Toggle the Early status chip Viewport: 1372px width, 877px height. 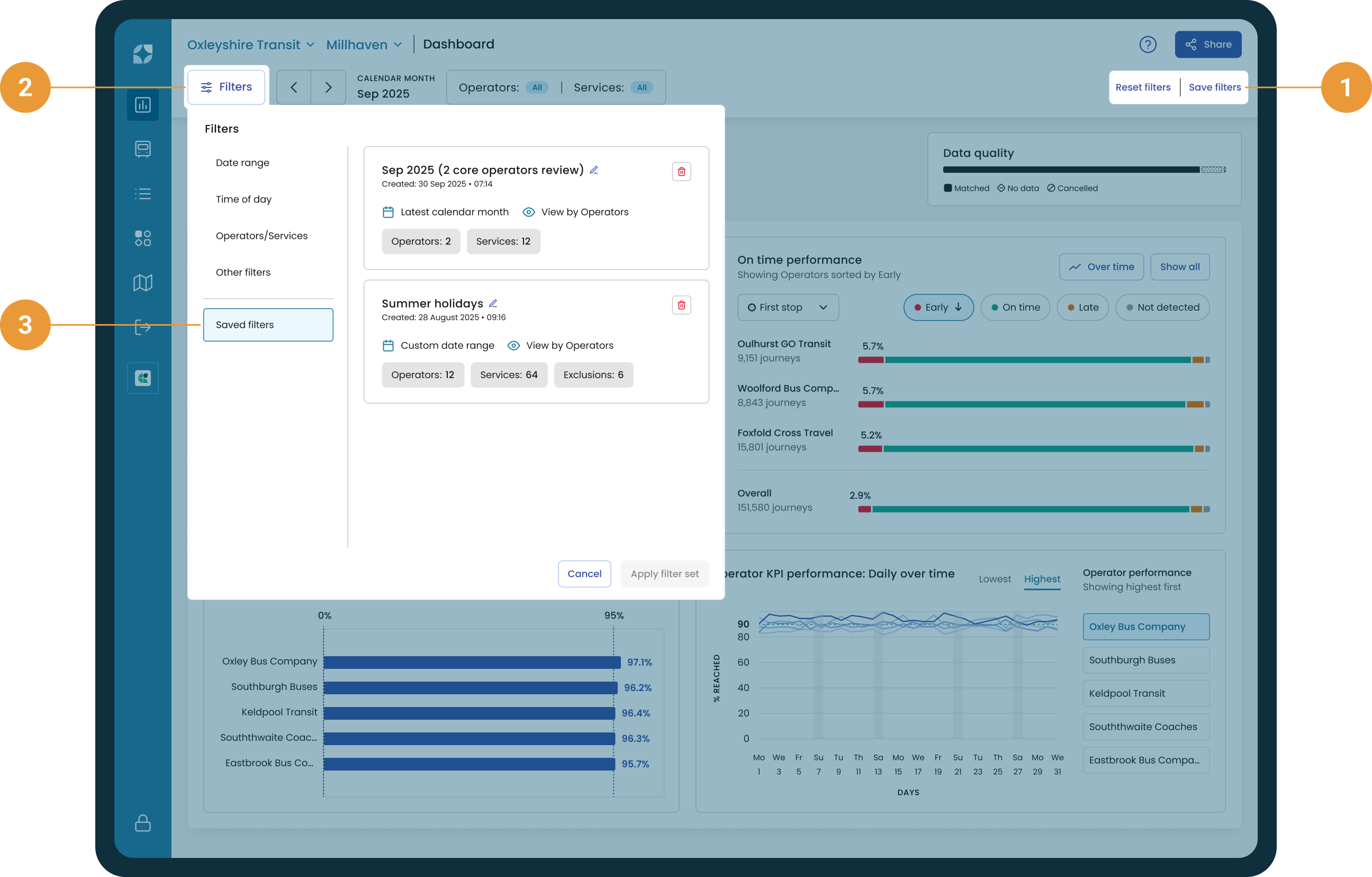click(x=938, y=307)
